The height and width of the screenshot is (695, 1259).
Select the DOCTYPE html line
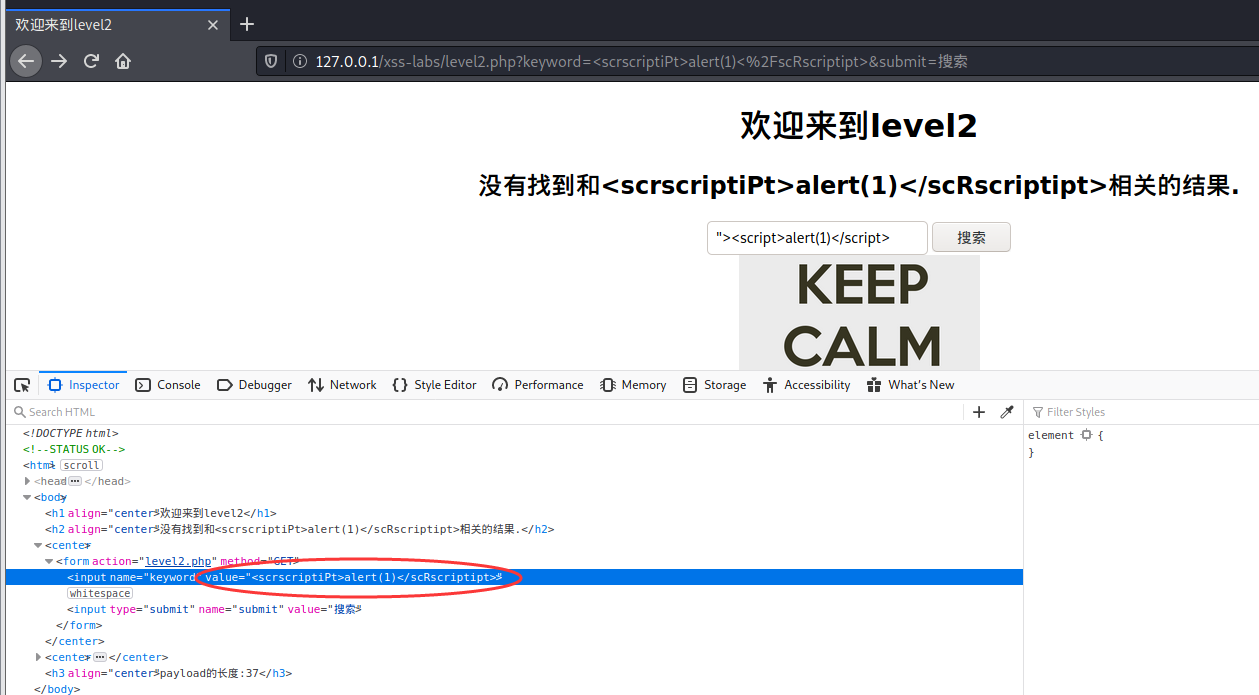(x=71, y=433)
